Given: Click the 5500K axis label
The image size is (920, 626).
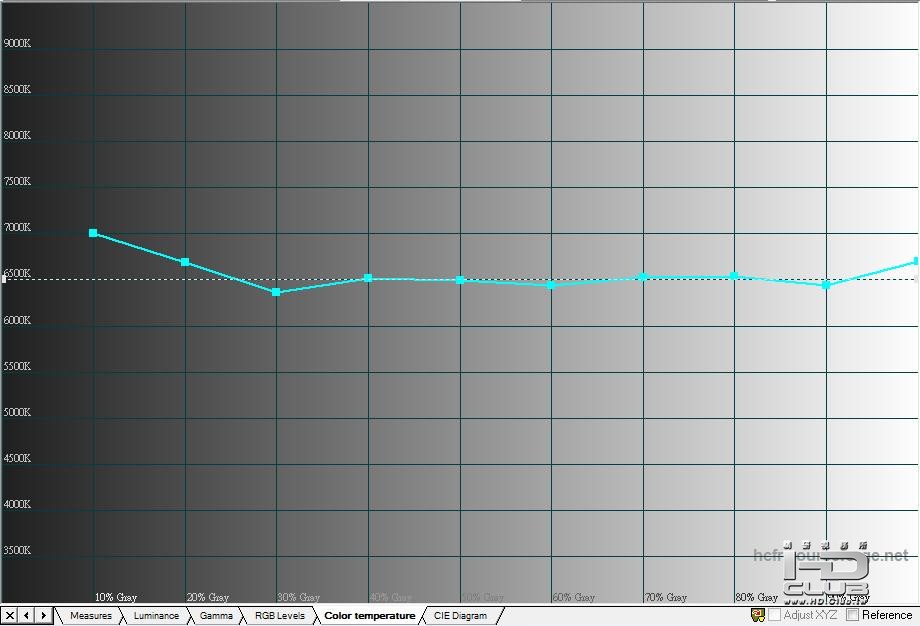Looking at the screenshot, I should [17, 366].
